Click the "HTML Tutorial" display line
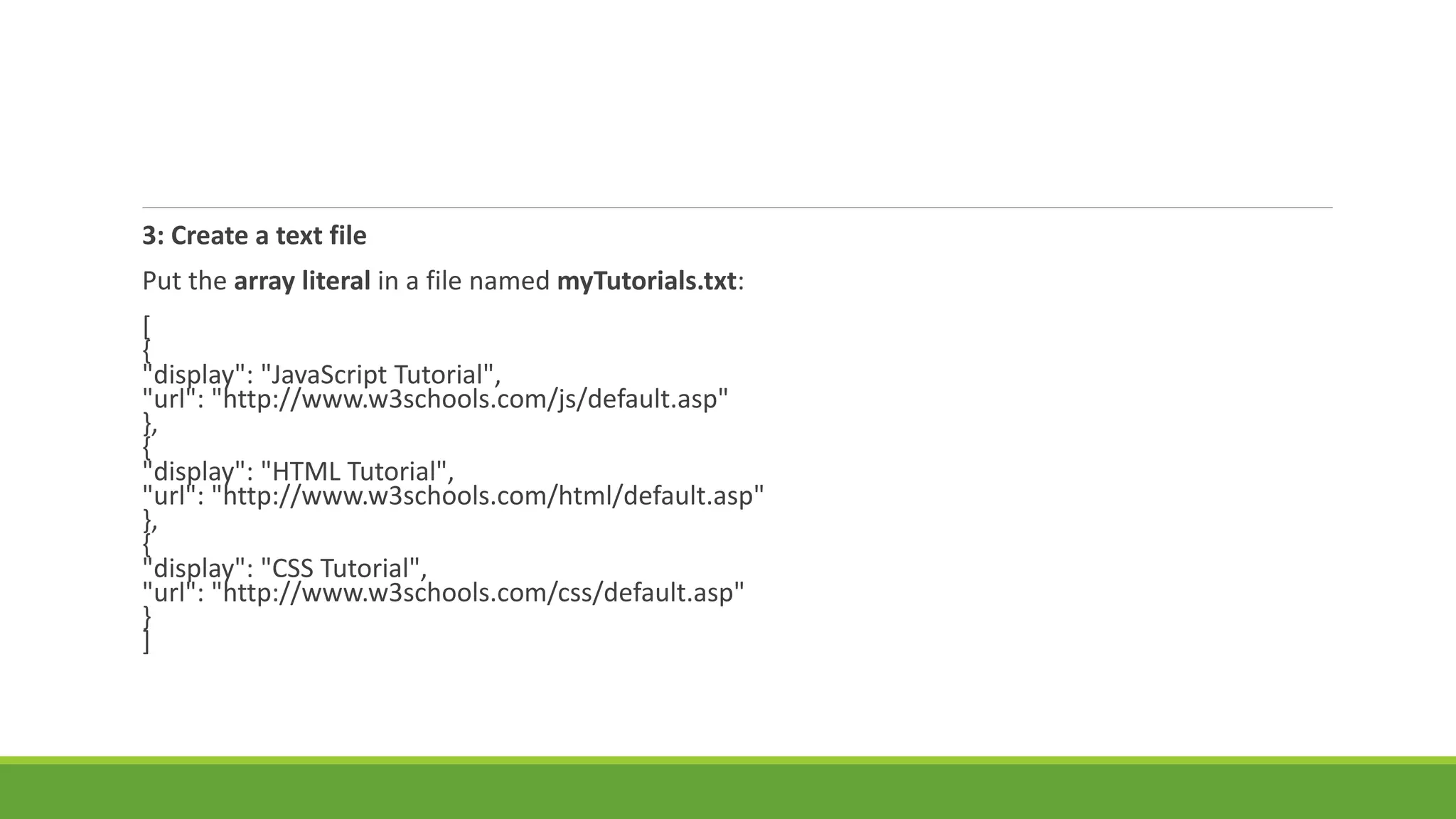The width and height of the screenshot is (1456, 819). [298, 472]
